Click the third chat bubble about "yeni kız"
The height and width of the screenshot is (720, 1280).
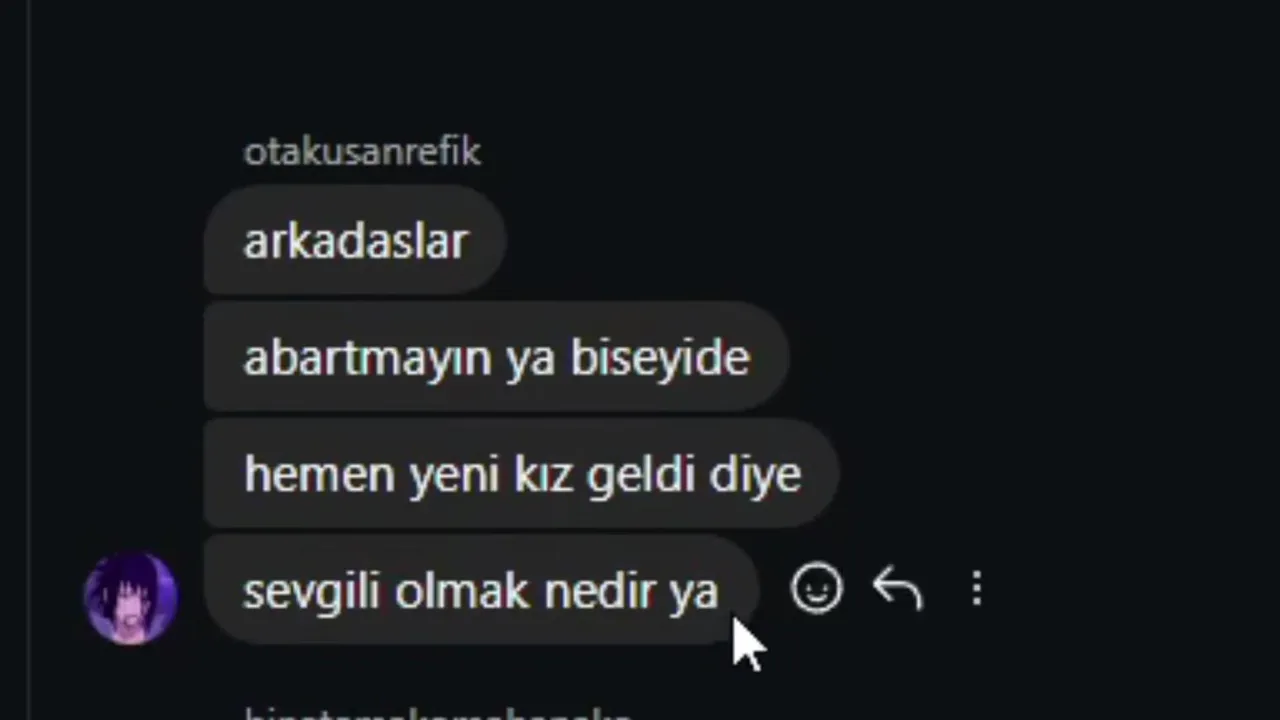pos(521,473)
